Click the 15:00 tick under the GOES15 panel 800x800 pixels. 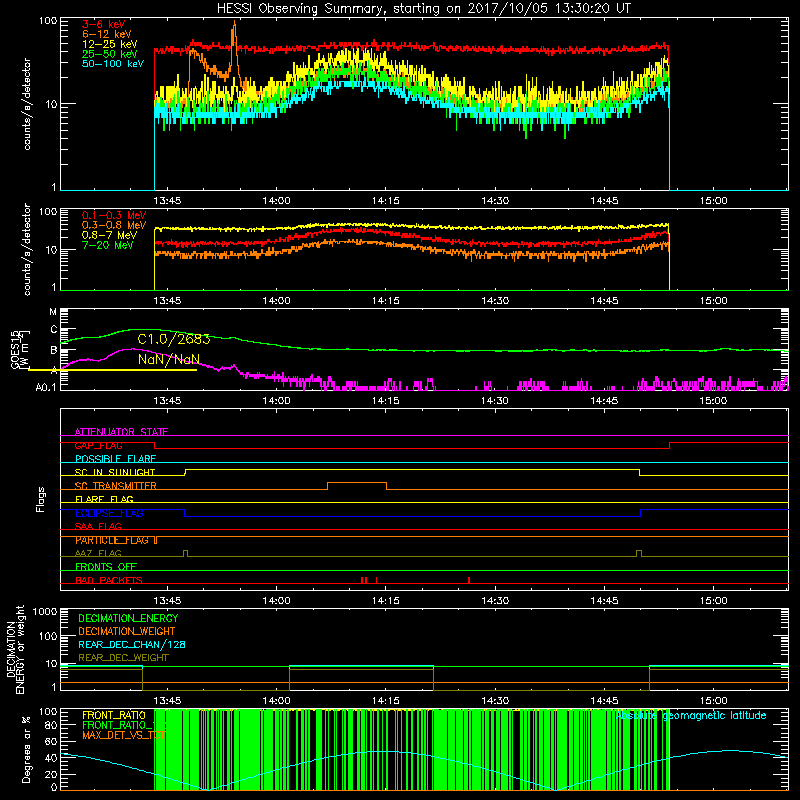(713, 400)
